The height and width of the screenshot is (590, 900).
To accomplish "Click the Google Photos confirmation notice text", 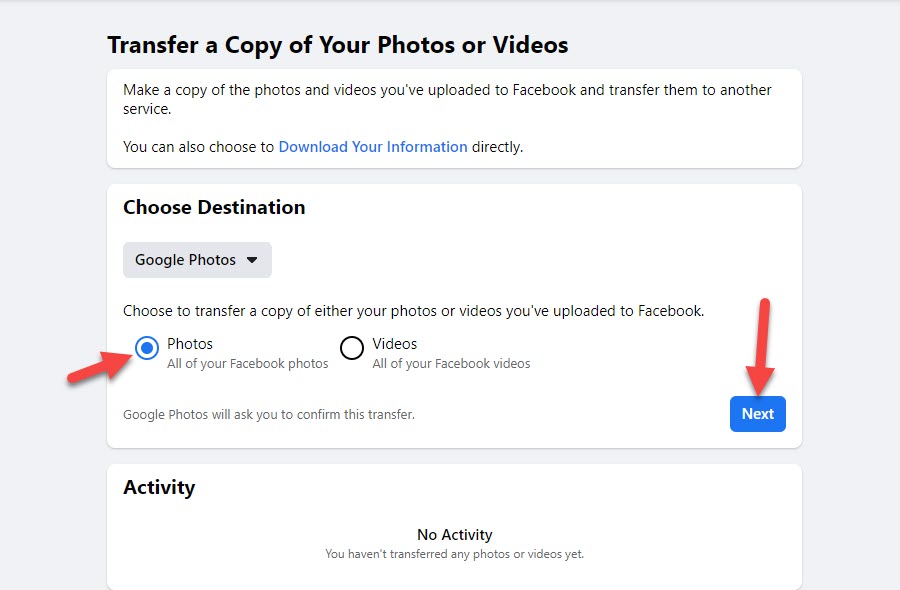I will click(268, 414).
